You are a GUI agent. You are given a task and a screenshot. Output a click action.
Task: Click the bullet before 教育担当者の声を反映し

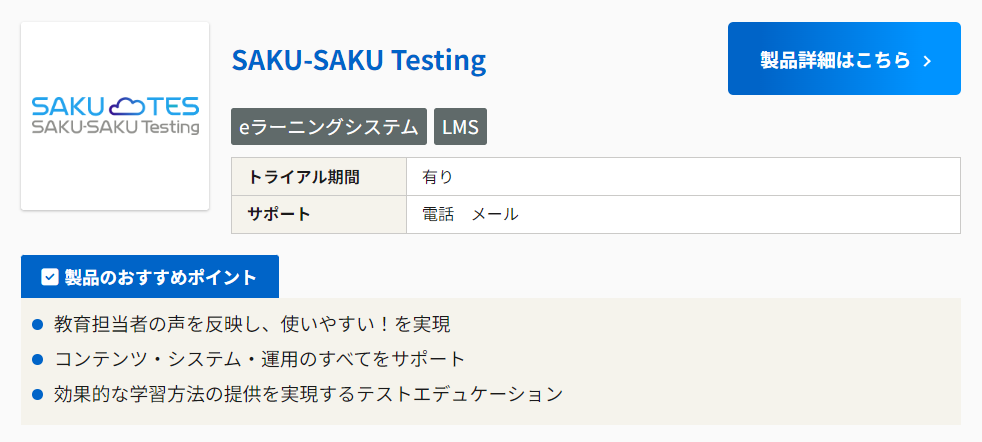click(x=38, y=324)
